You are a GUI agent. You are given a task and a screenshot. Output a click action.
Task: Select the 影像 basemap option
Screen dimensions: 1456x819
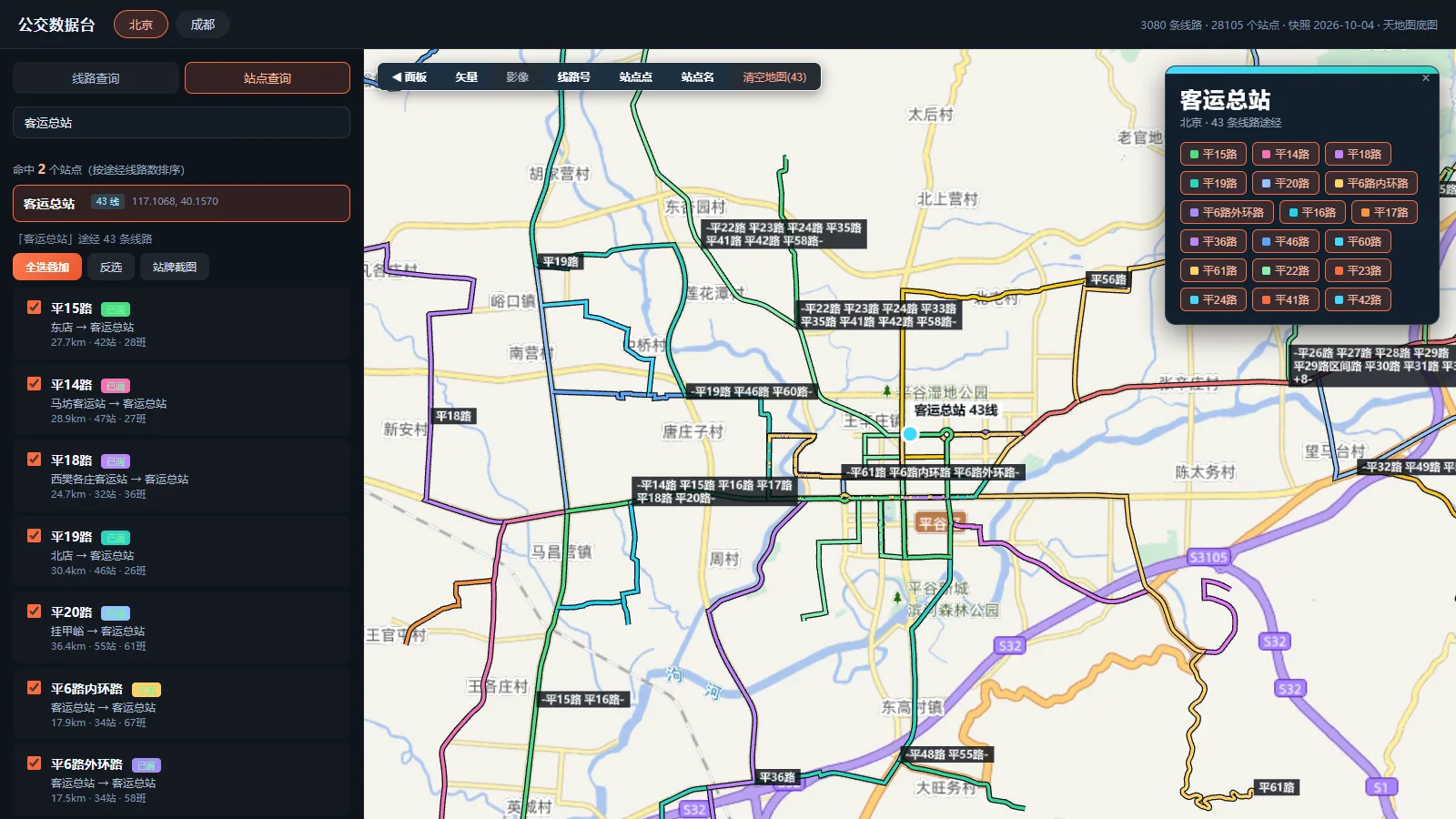click(517, 77)
